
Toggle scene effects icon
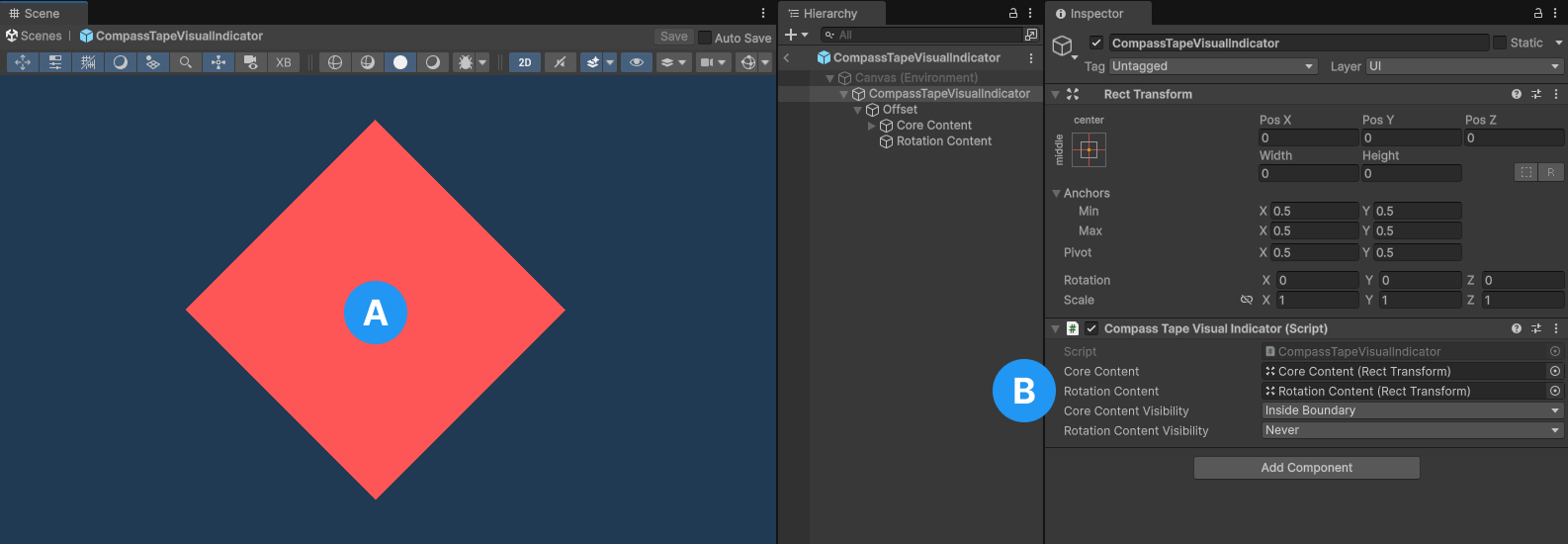tap(592, 62)
